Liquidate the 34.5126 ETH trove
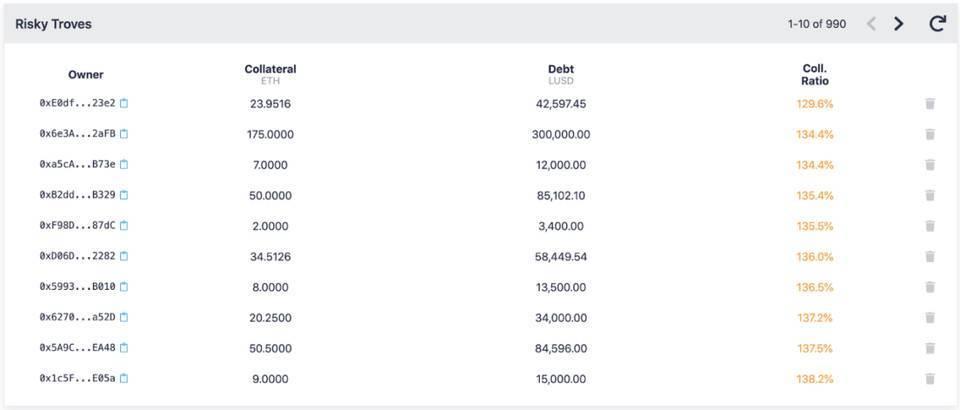 pos(930,256)
